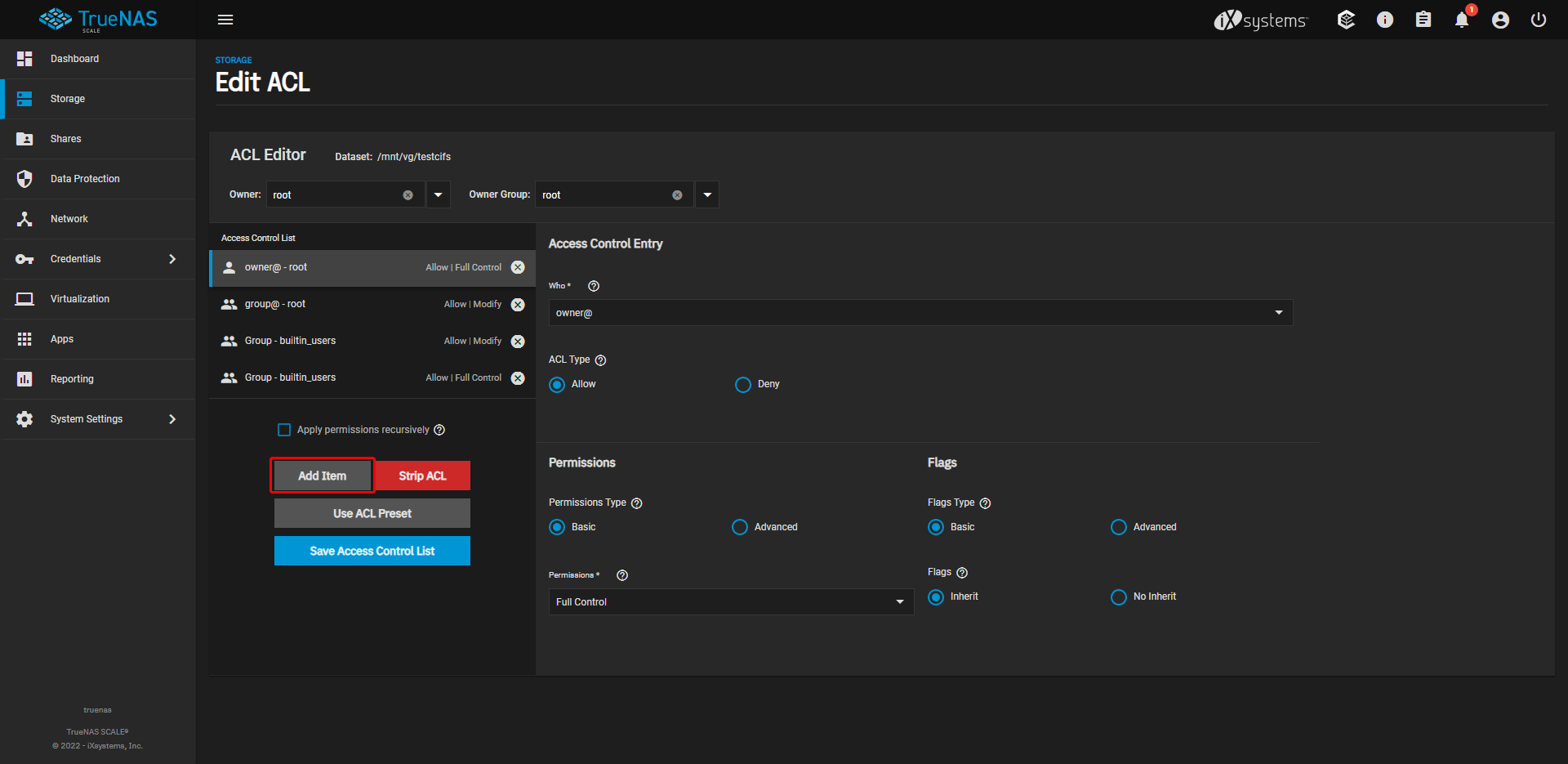Click the Data Protection shield icon

pyautogui.click(x=24, y=179)
